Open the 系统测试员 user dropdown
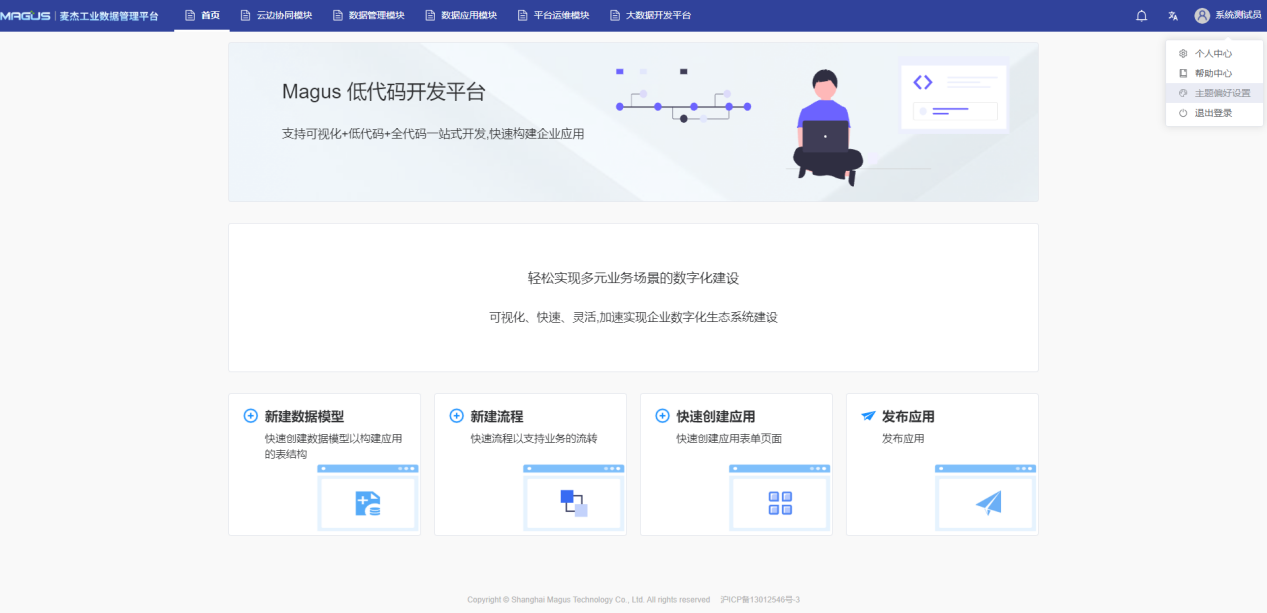 1237,16
